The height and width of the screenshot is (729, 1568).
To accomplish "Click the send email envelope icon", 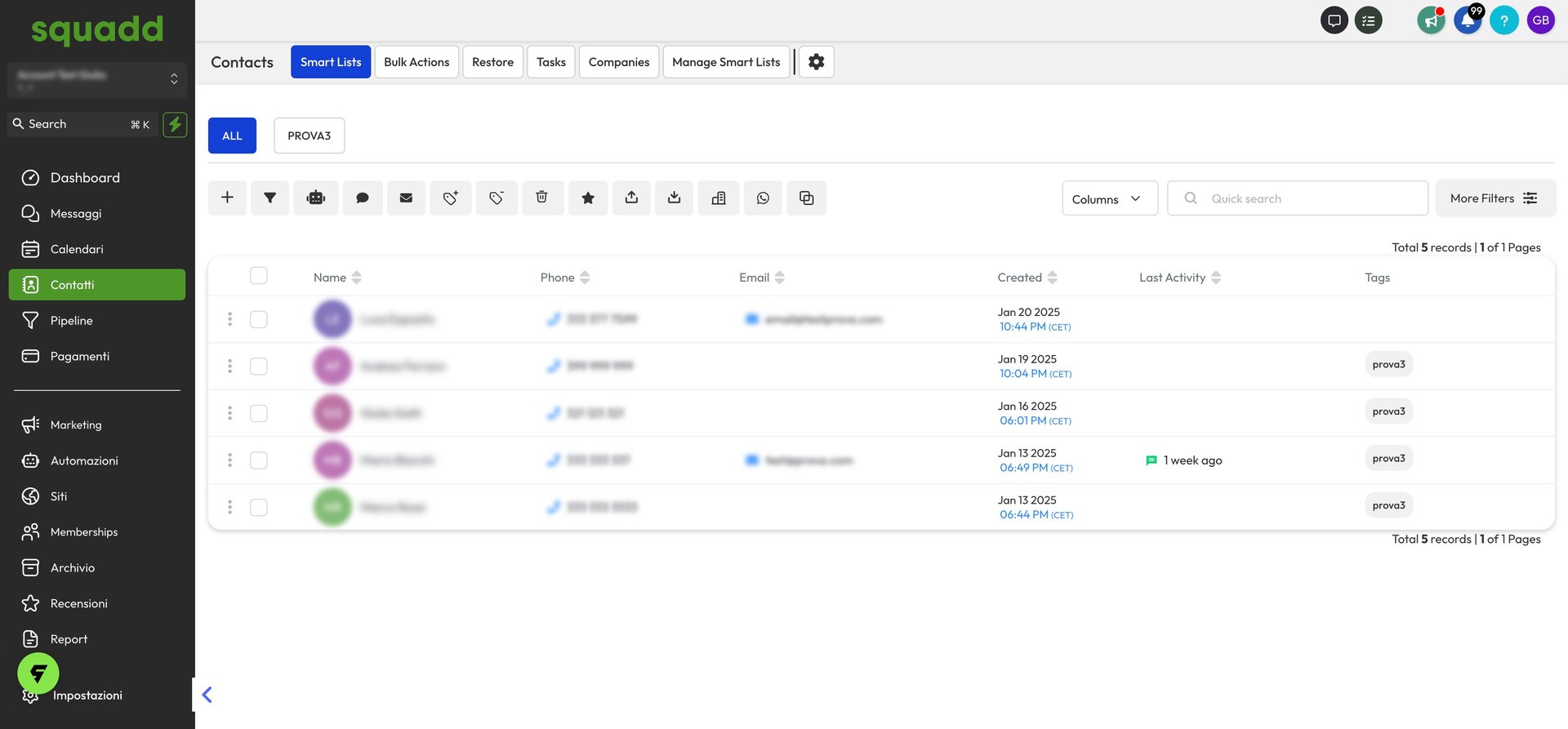I will pos(406,198).
